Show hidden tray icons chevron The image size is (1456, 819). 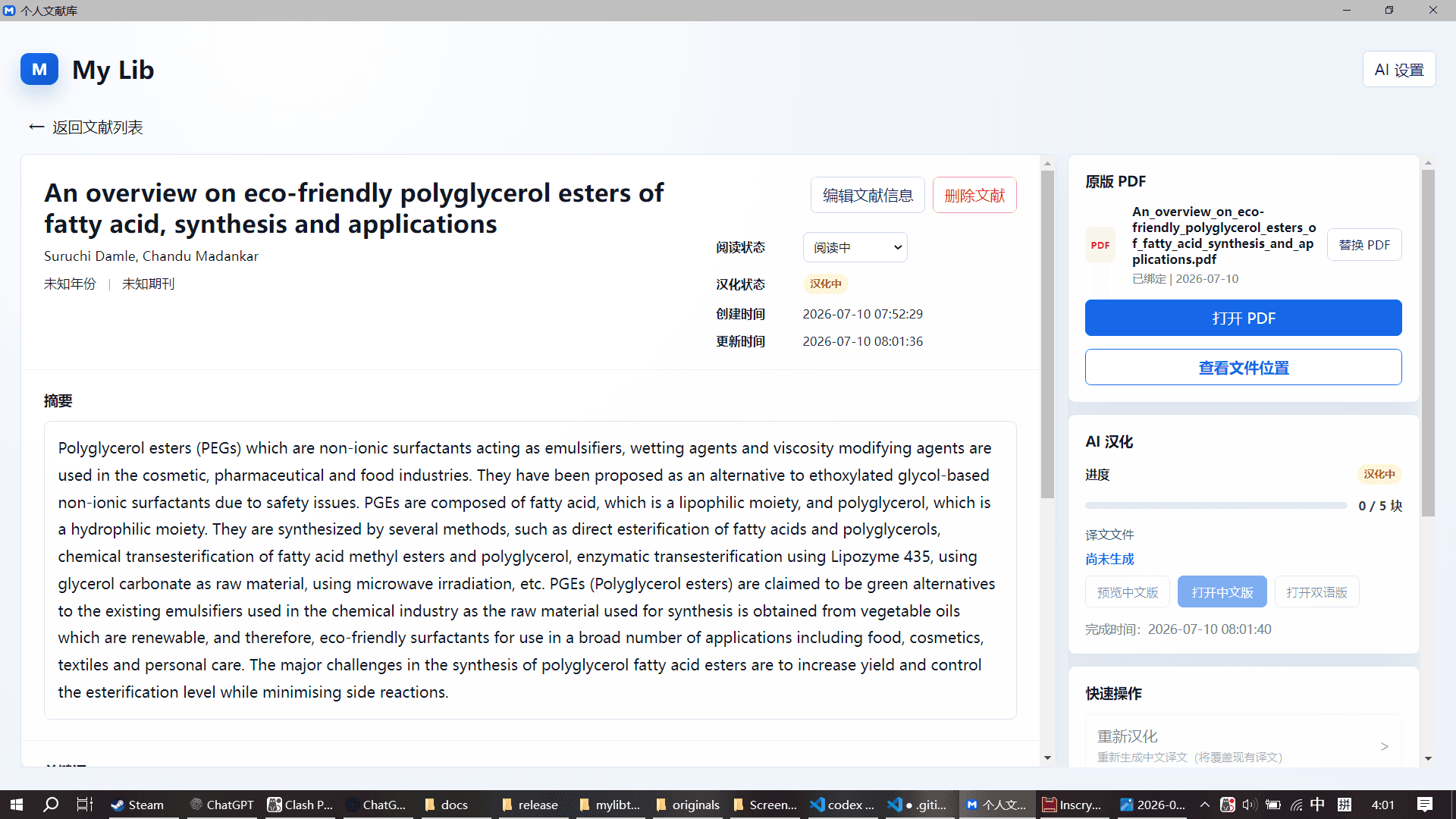tap(1204, 805)
